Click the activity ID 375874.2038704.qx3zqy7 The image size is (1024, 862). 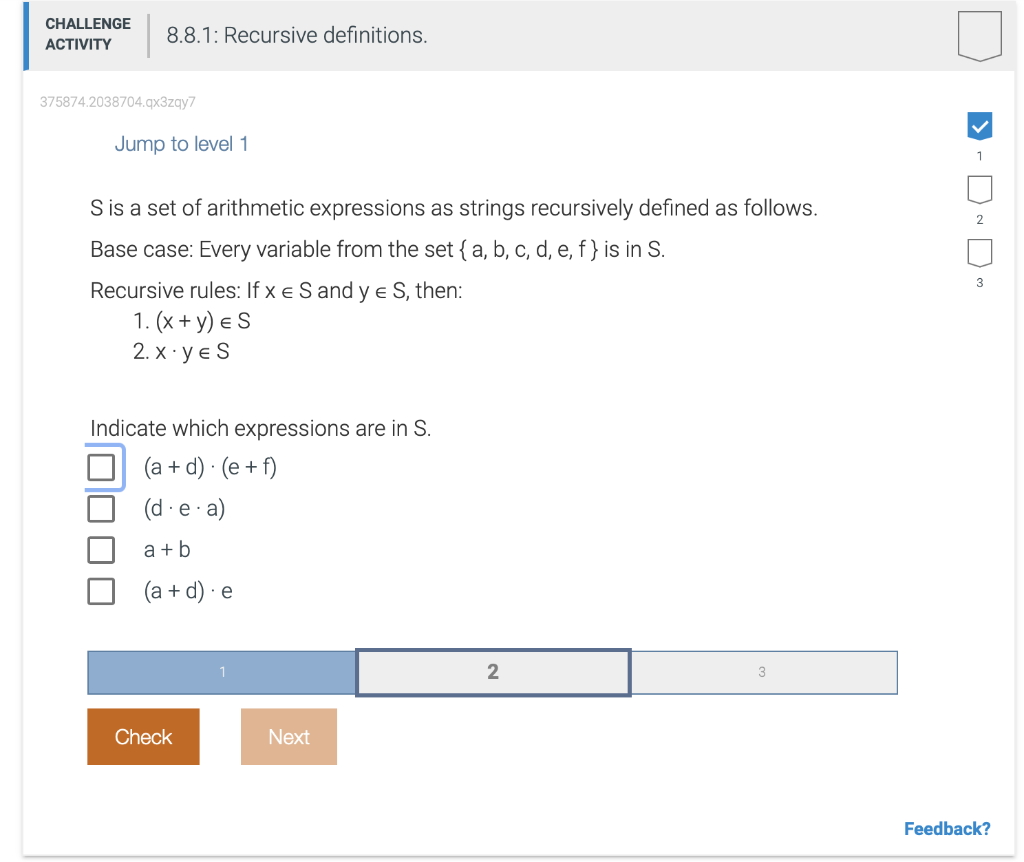point(117,102)
